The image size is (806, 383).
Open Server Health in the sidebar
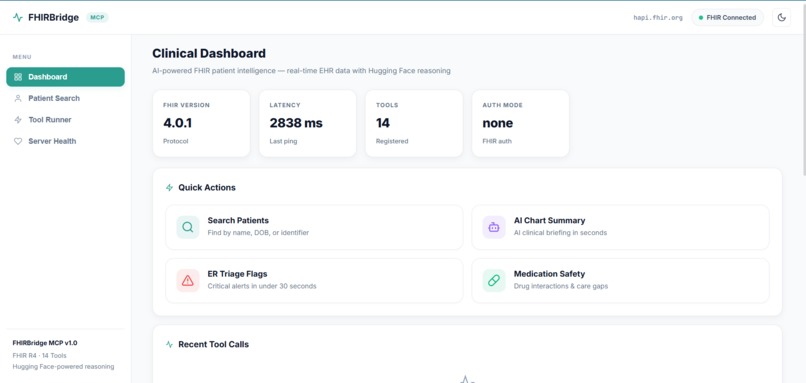pos(65,141)
